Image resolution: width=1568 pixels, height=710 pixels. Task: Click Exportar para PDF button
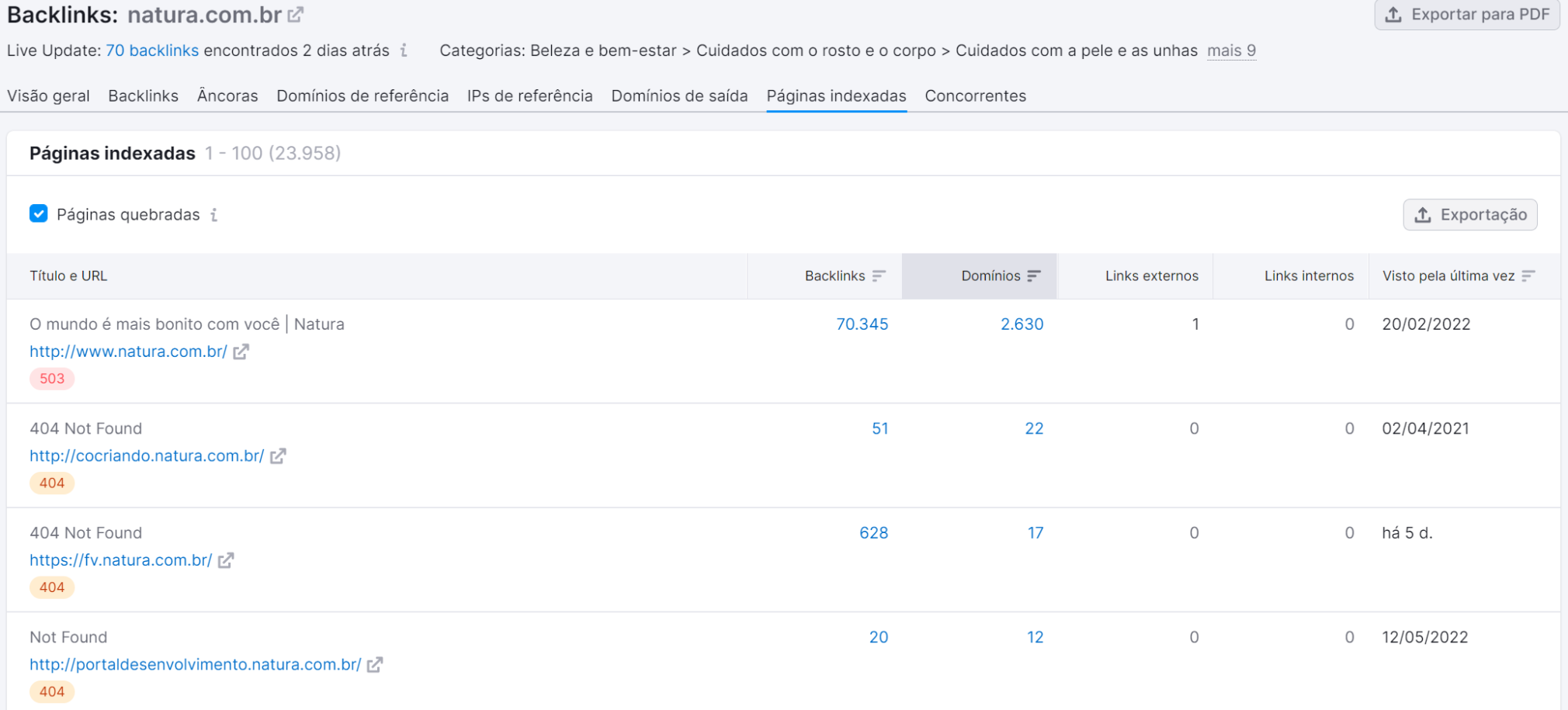pos(1467,15)
